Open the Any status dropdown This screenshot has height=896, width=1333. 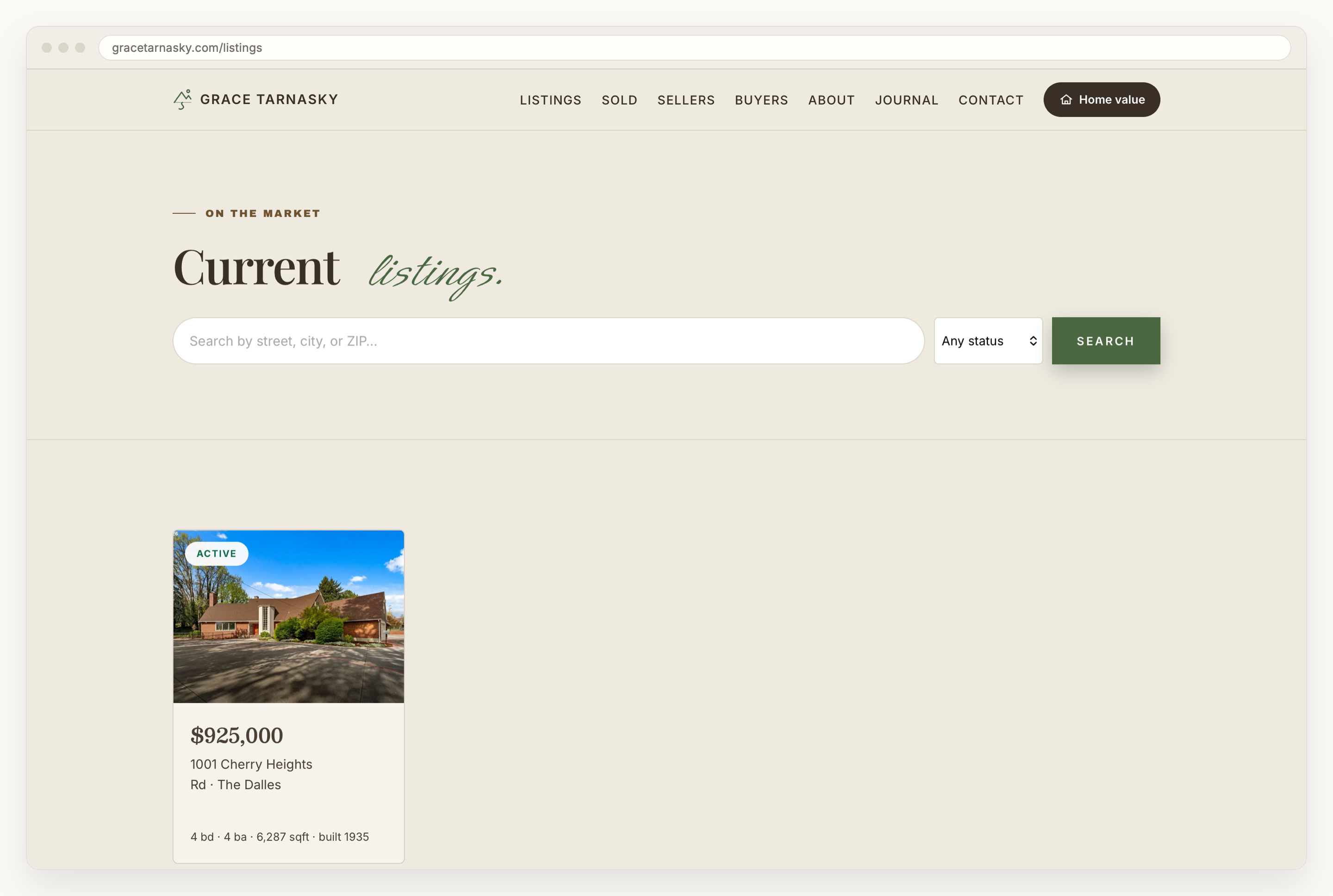pyautogui.click(x=988, y=341)
